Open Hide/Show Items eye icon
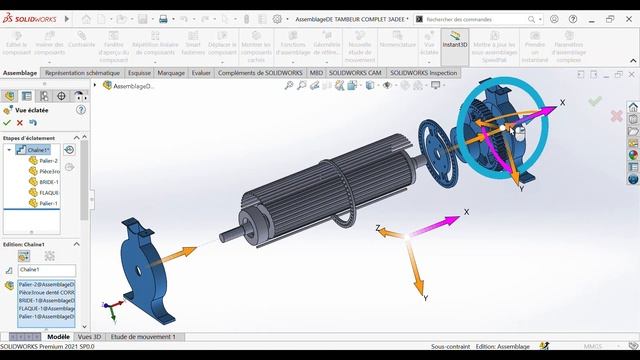Viewport: 640px width, 360px height. [x=387, y=85]
